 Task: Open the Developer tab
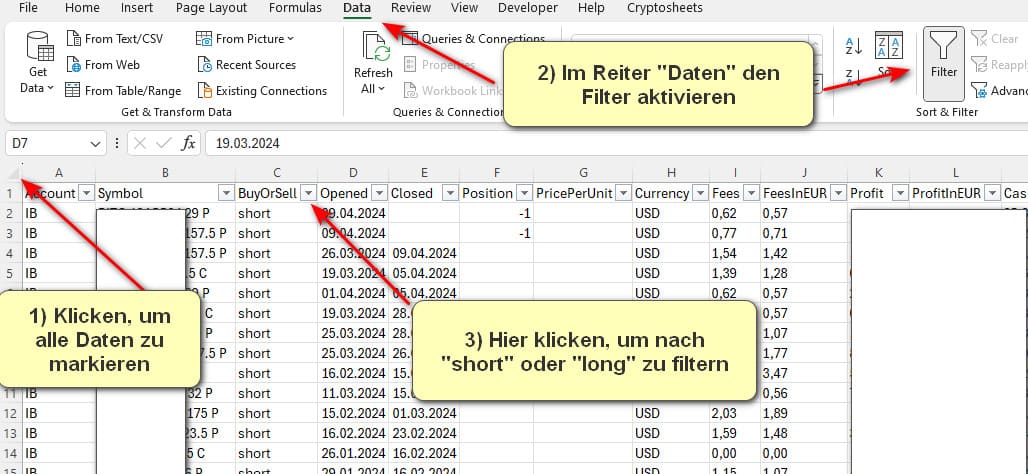[528, 8]
